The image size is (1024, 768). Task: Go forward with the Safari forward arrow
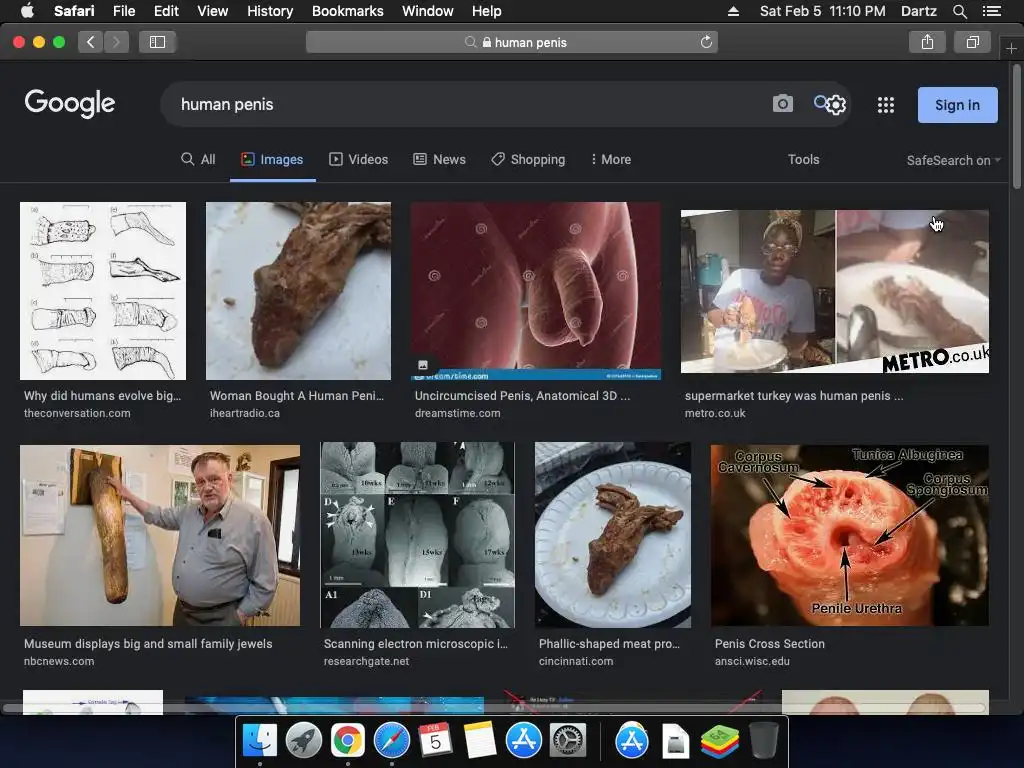coord(116,42)
